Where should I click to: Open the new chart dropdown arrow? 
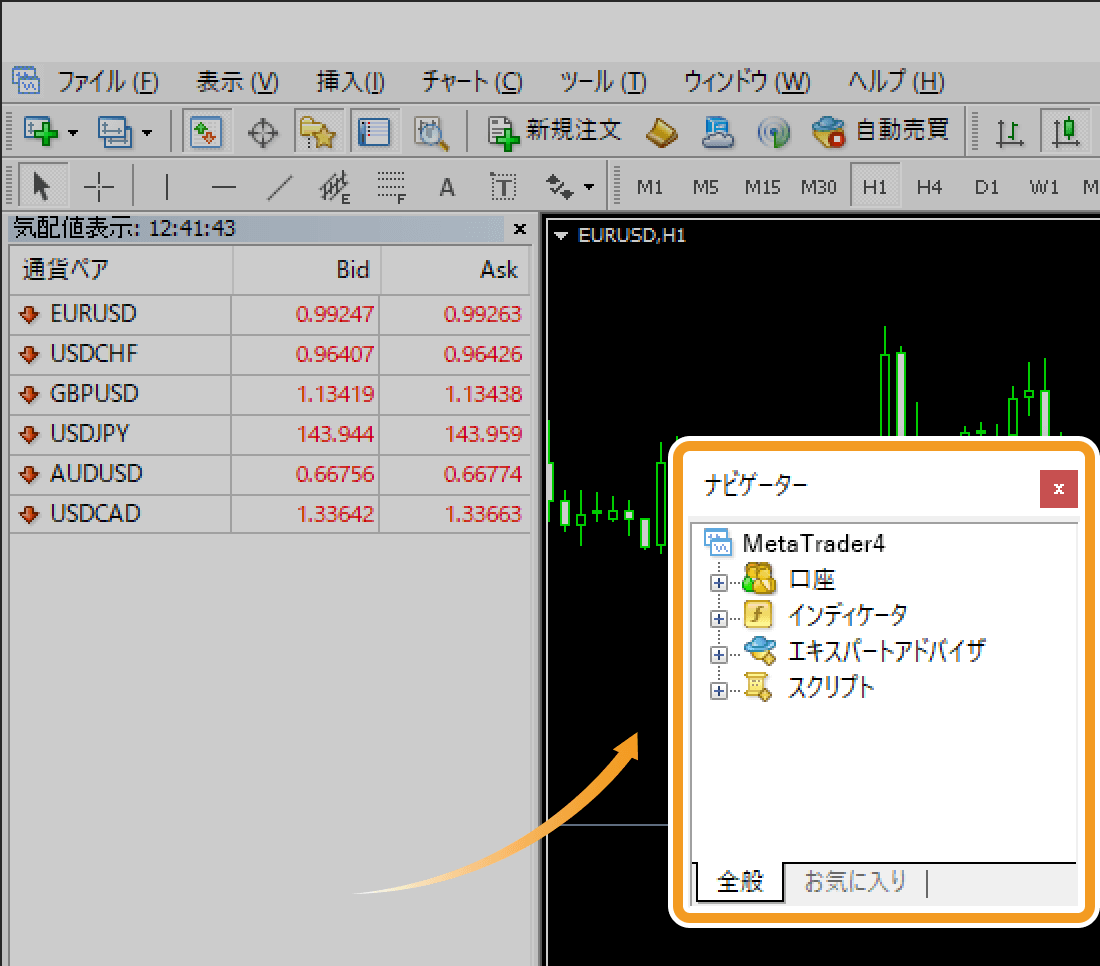click(73, 132)
